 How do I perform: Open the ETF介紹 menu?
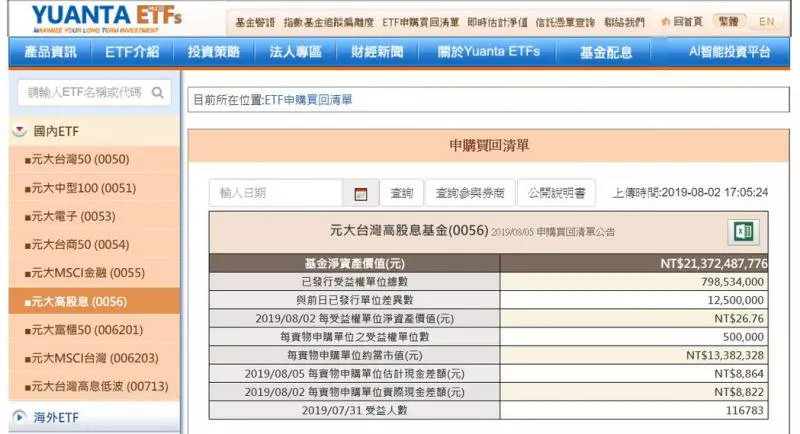[132, 52]
